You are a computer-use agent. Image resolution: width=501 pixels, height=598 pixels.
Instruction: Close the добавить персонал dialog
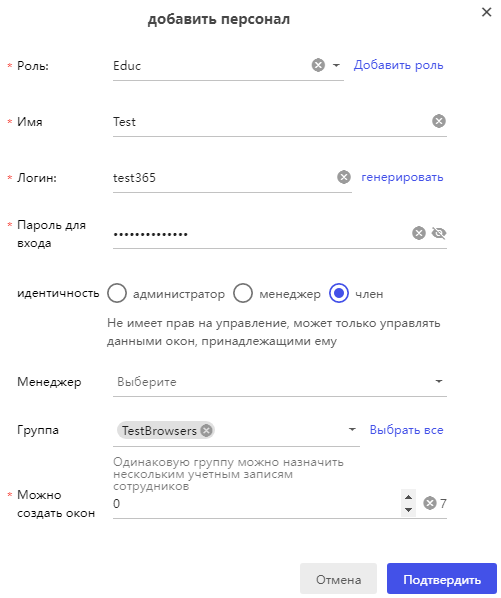pyautogui.click(x=487, y=12)
